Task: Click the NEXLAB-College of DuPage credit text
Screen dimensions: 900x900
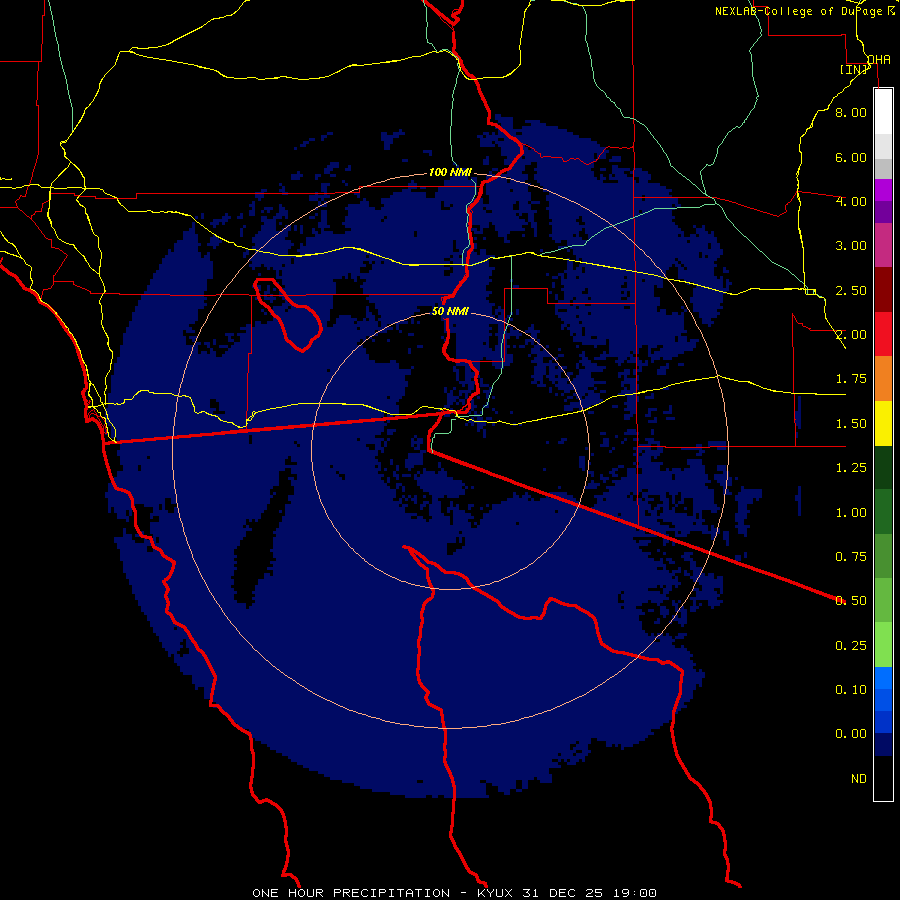Action: pyautogui.click(x=804, y=11)
